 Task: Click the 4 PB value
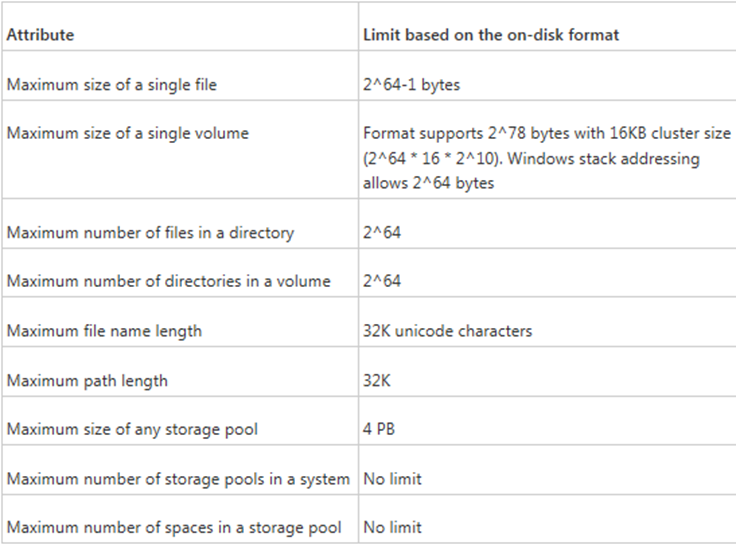[379, 429]
